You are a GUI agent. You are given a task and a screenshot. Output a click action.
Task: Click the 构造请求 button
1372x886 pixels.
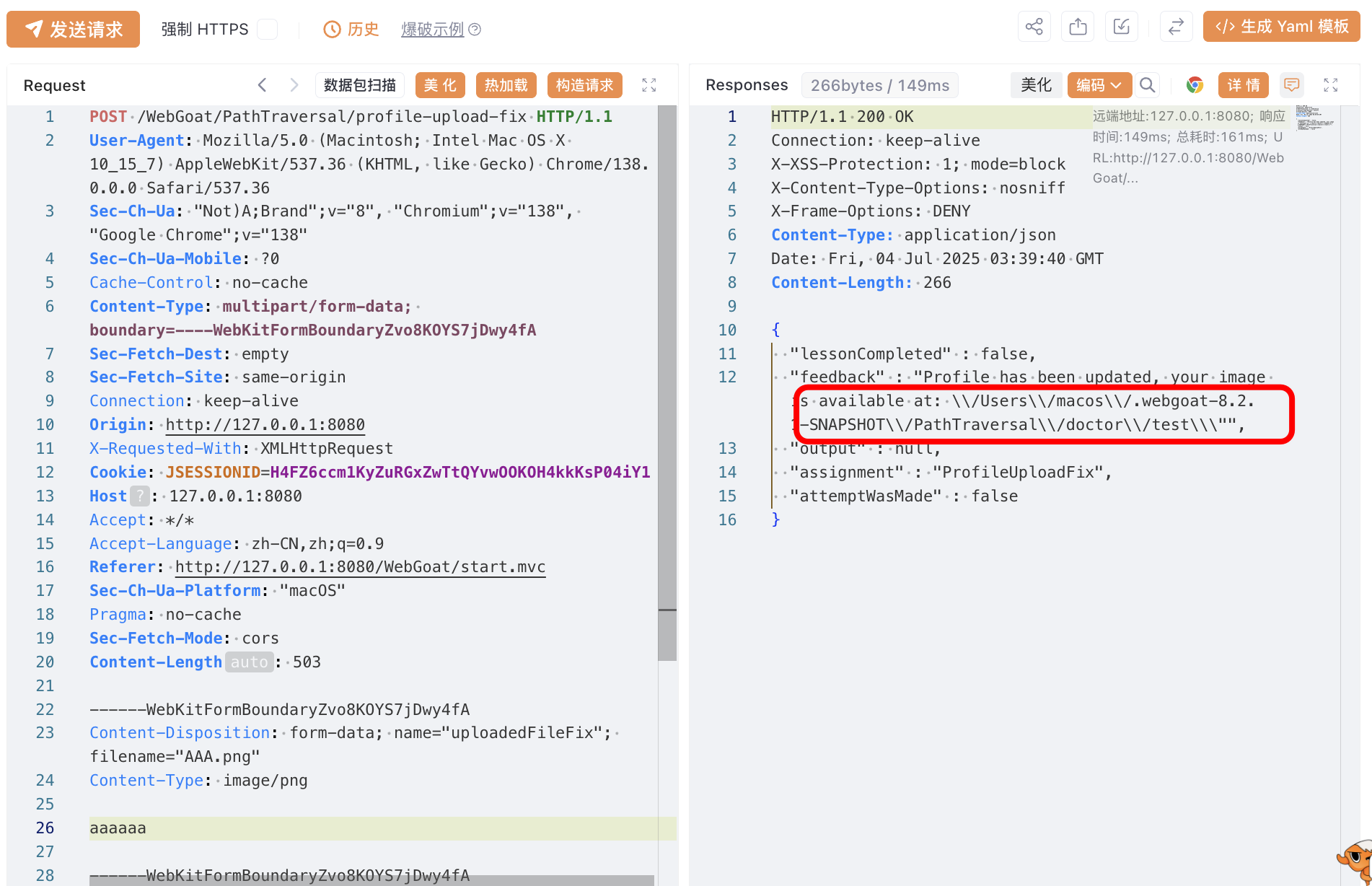[x=584, y=85]
